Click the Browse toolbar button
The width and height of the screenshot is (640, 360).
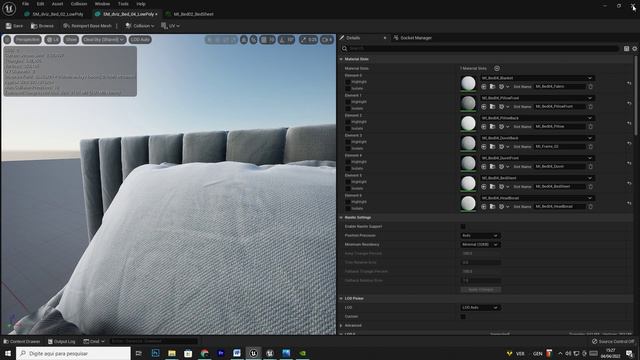point(42,26)
